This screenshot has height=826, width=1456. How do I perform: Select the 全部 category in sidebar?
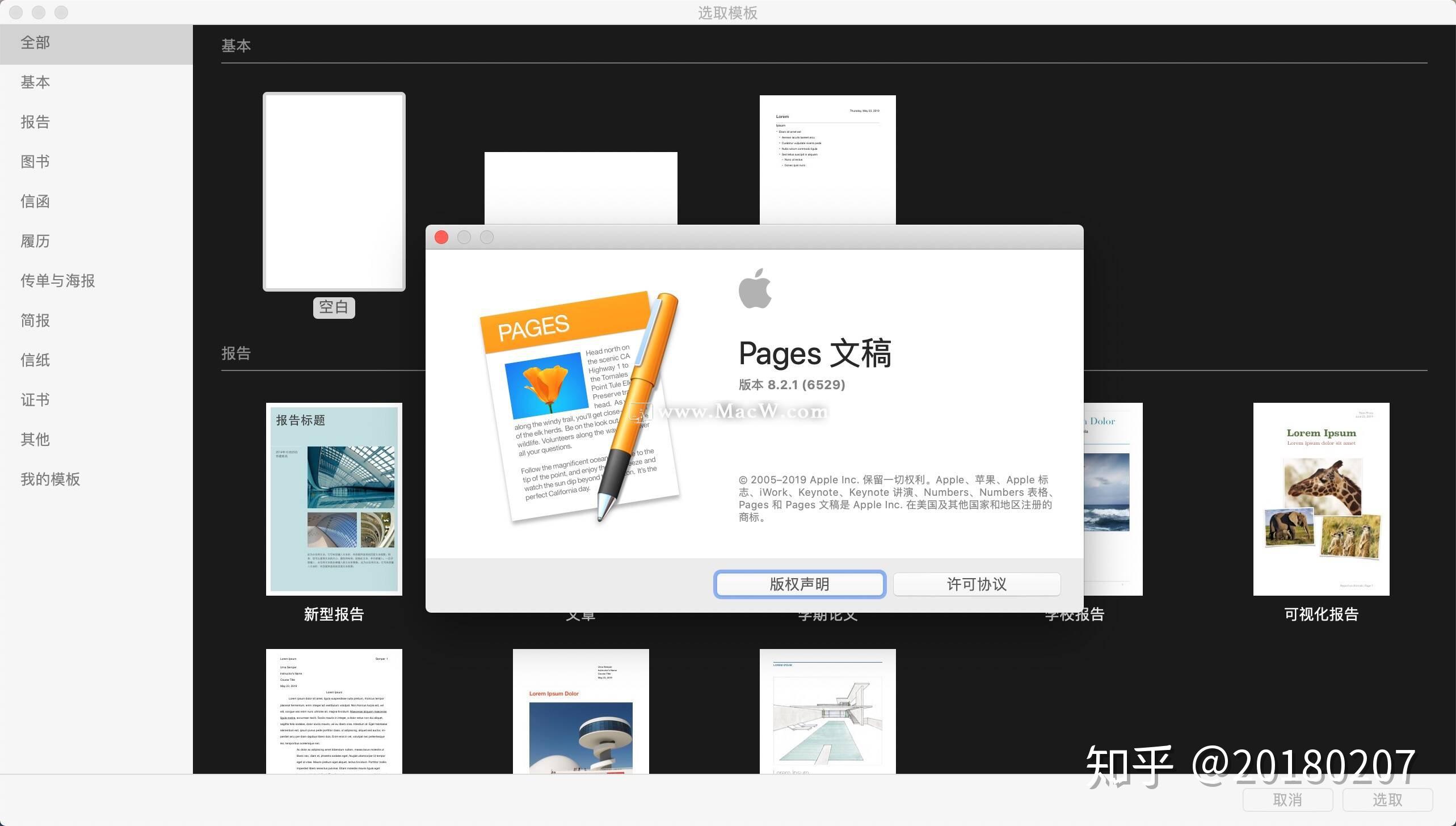click(x=35, y=43)
